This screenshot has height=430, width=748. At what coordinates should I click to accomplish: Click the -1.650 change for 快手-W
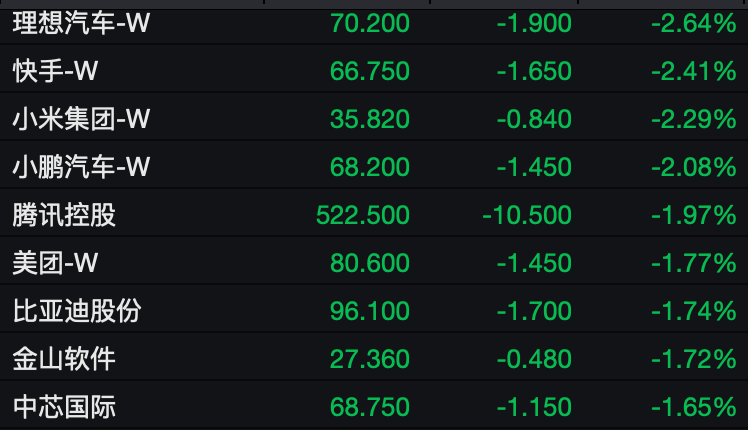(x=534, y=71)
